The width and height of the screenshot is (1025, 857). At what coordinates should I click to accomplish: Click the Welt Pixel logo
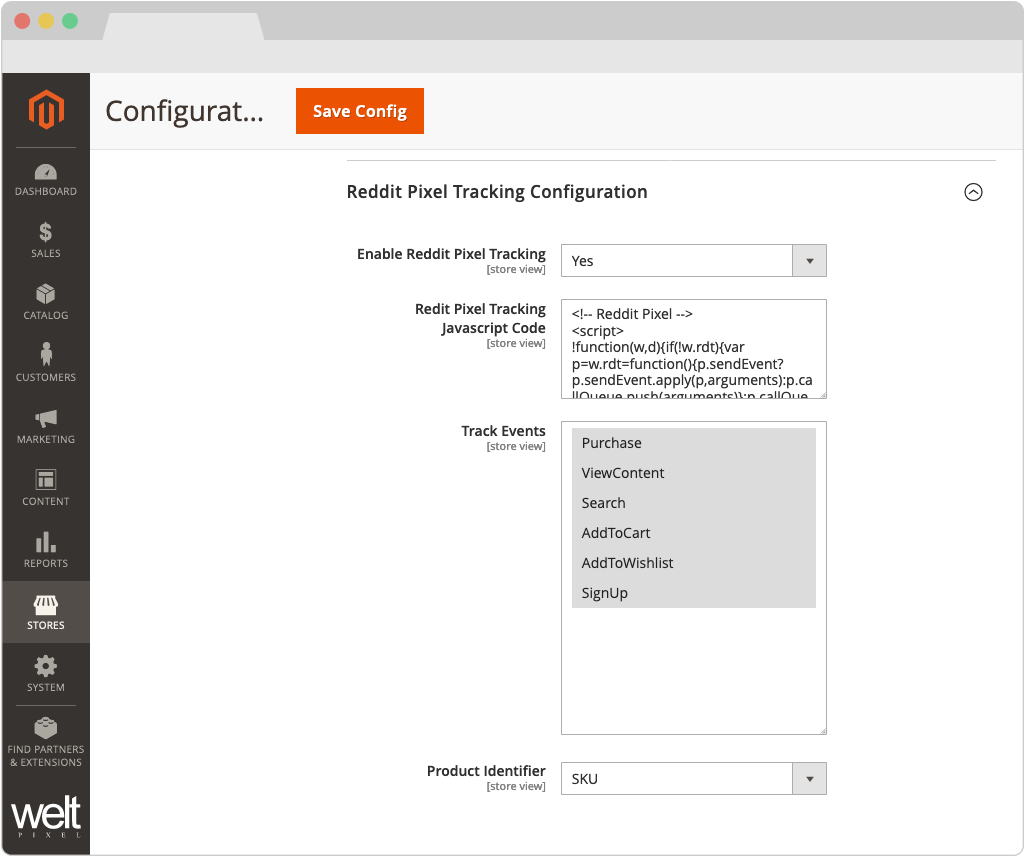(x=46, y=816)
